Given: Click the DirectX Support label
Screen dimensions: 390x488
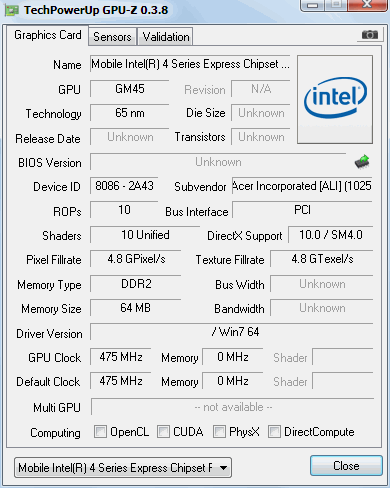Looking at the screenshot, I should pos(245,236).
